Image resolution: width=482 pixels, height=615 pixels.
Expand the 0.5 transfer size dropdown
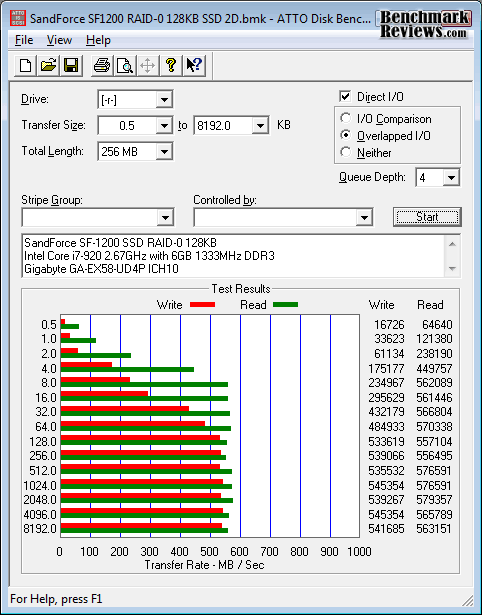pyautogui.click(x=164, y=126)
